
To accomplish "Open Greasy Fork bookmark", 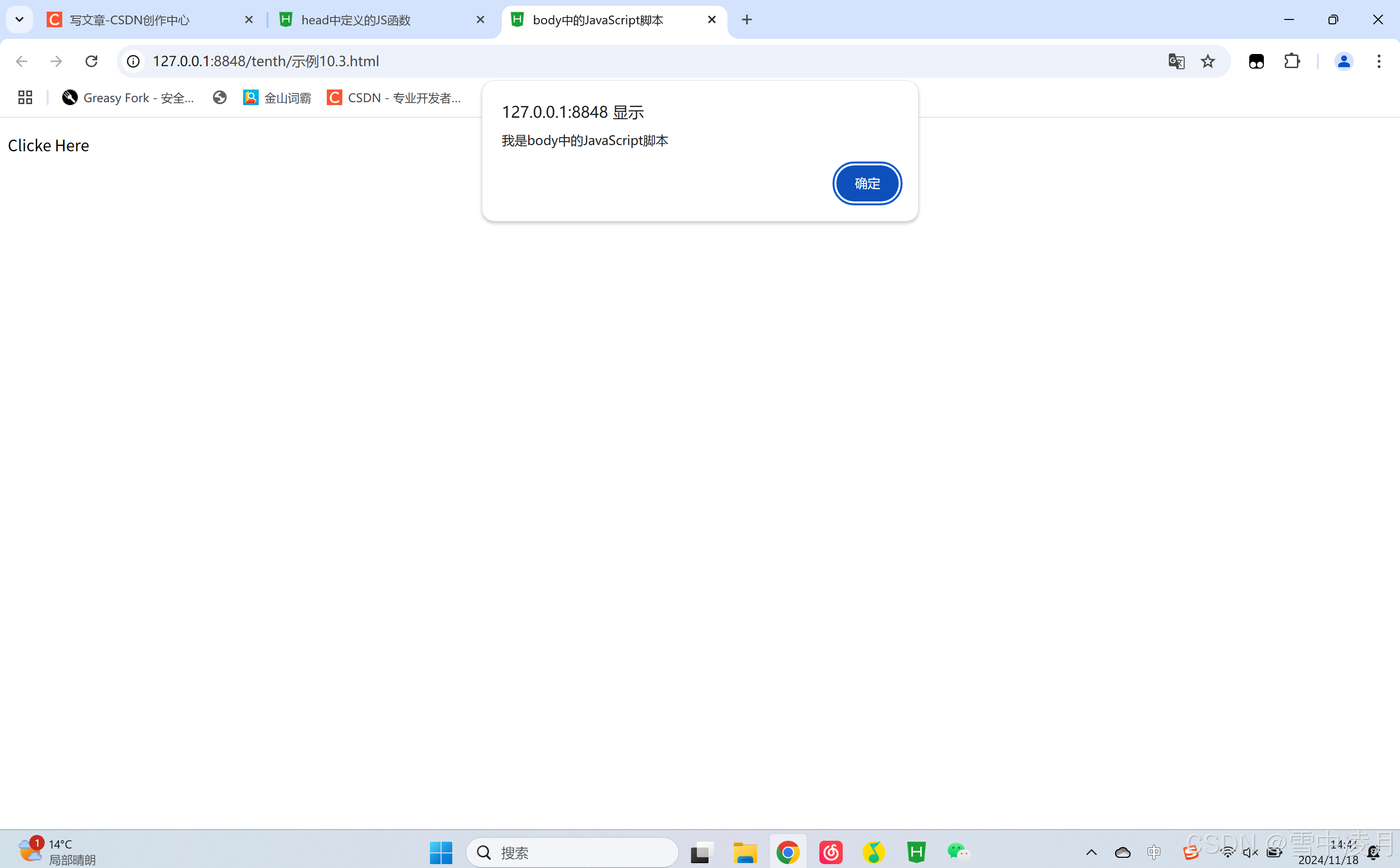I will [x=128, y=98].
